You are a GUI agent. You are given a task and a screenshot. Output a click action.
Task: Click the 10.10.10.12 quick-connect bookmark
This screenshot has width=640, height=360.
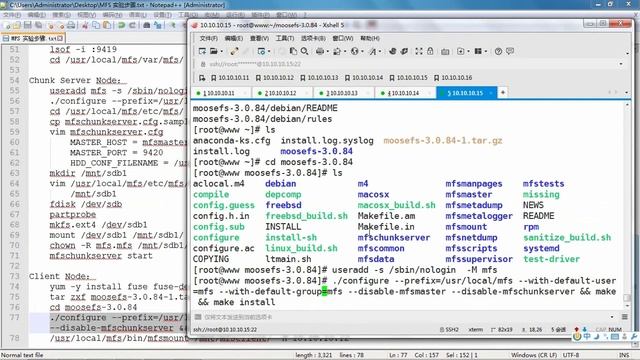pos(274,78)
